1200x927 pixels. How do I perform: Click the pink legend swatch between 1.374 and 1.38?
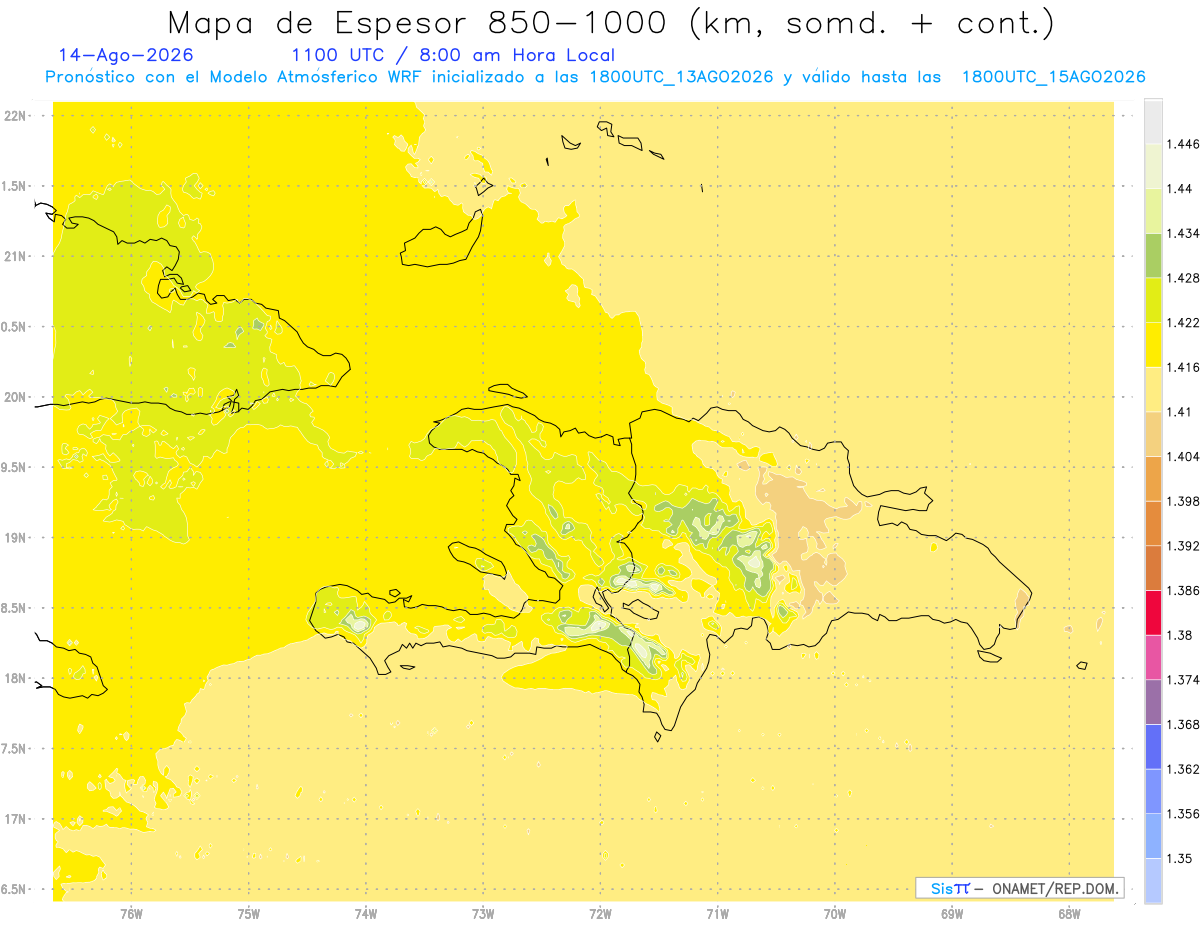click(1153, 657)
